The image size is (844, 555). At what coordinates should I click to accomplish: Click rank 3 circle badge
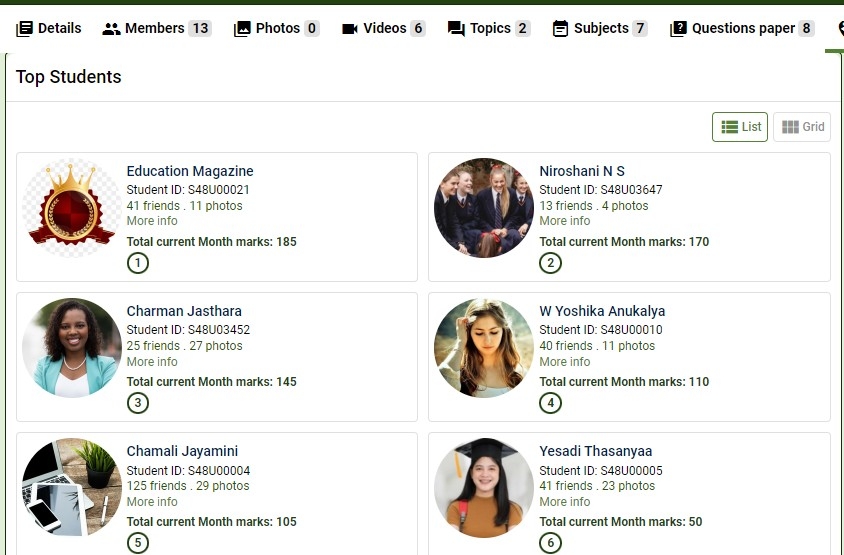point(138,403)
